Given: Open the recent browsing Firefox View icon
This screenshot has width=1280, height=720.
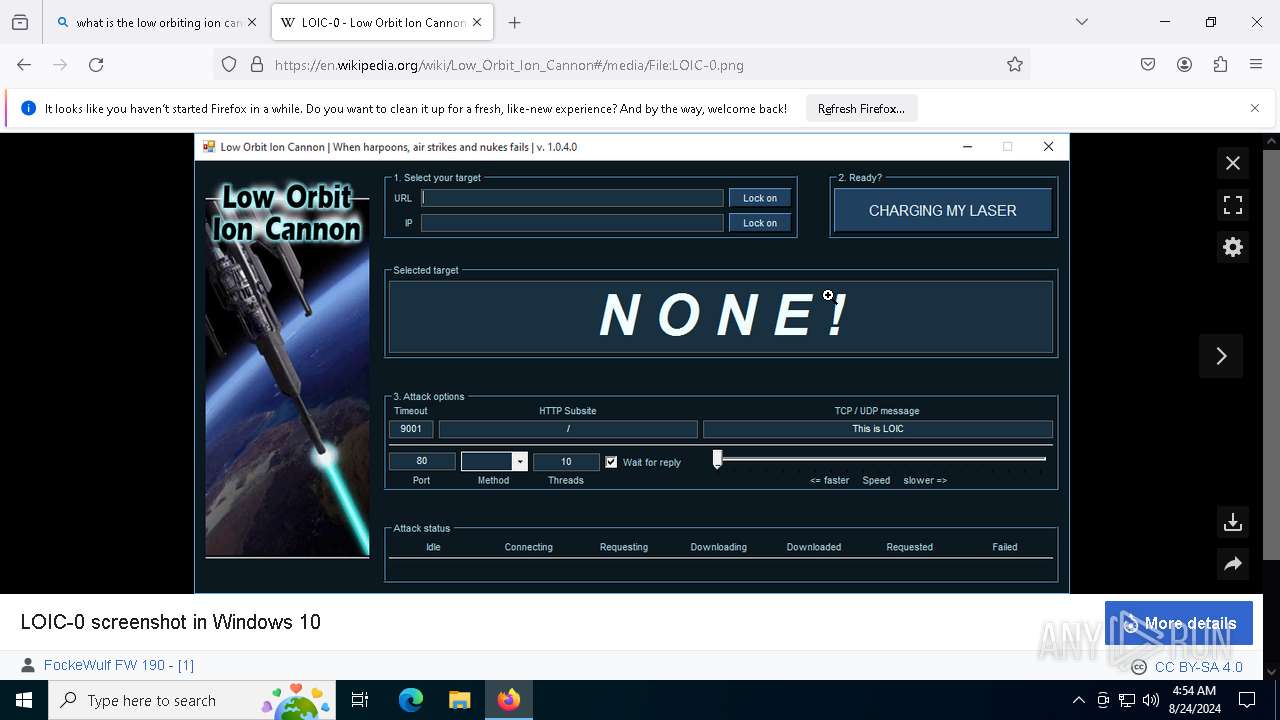Looking at the screenshot, I should pyautogui.click(x=20, y=22).
